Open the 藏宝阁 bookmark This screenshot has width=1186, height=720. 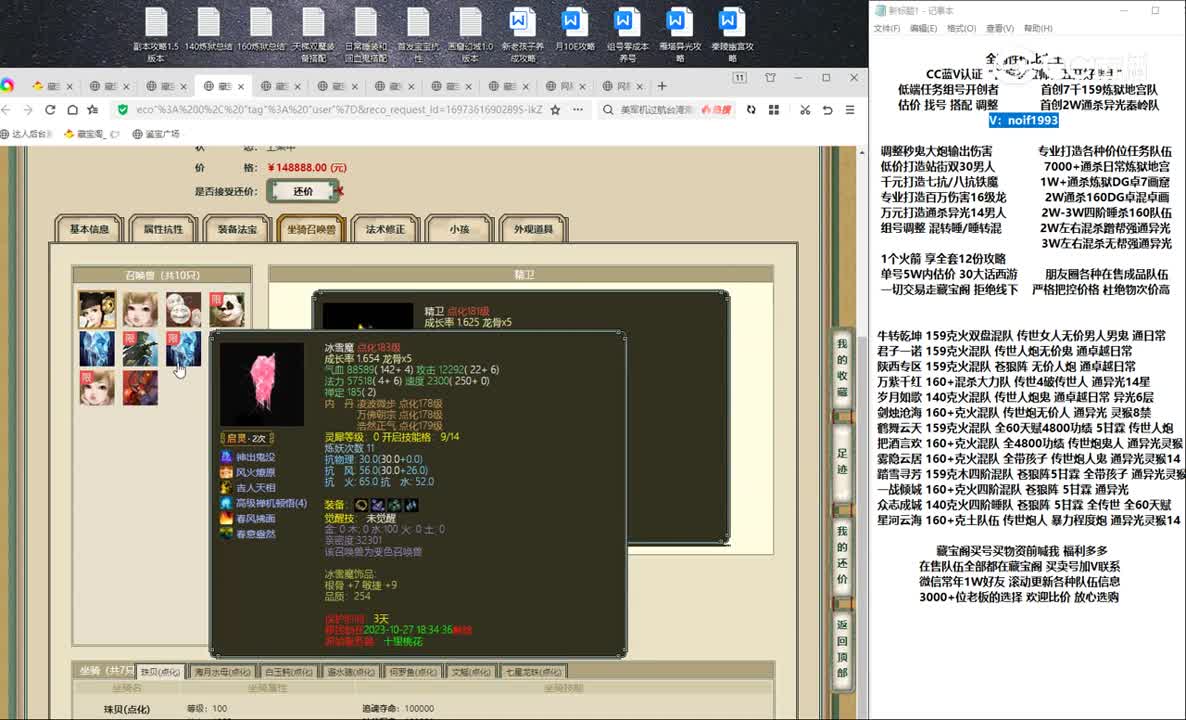92,134
